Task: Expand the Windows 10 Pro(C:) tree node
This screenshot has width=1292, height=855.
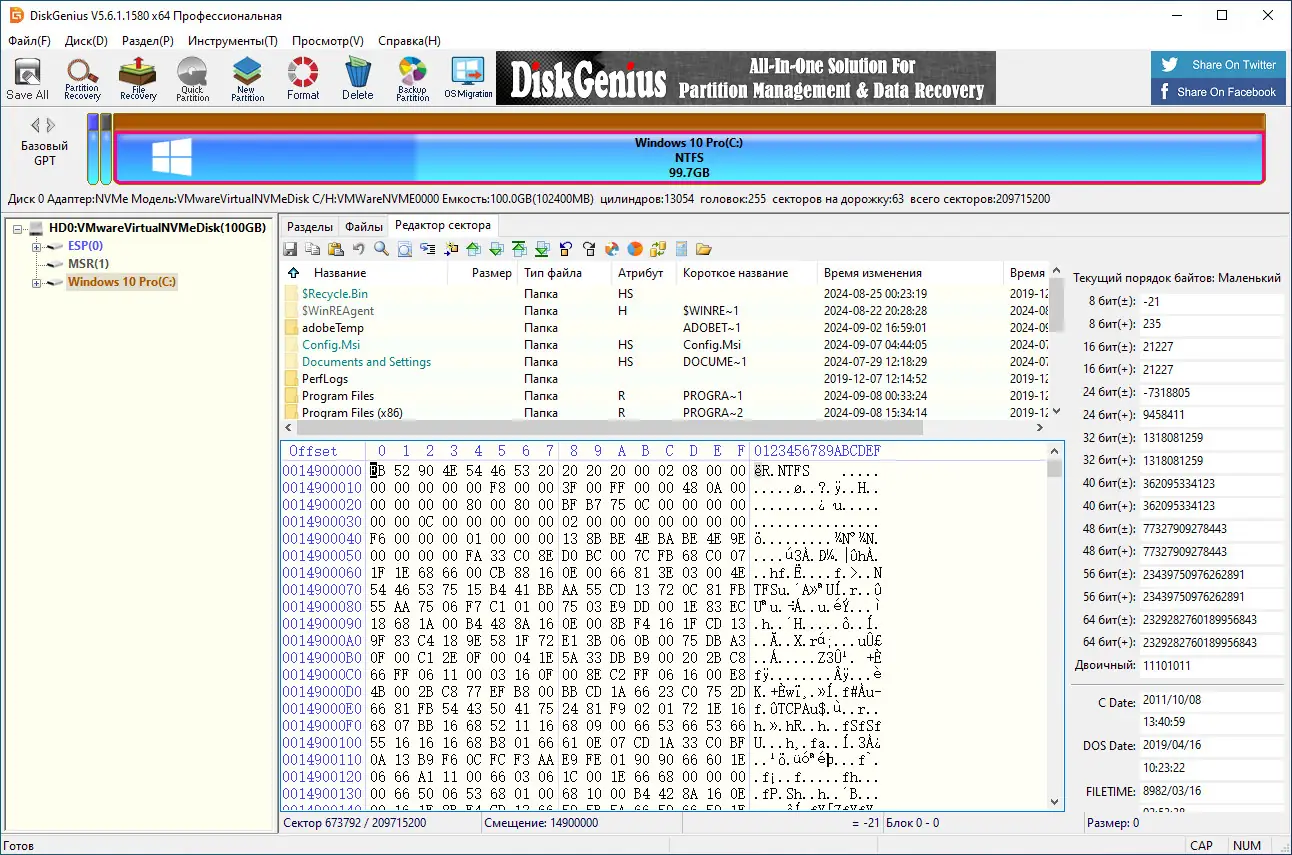Action: click(36, 282)
